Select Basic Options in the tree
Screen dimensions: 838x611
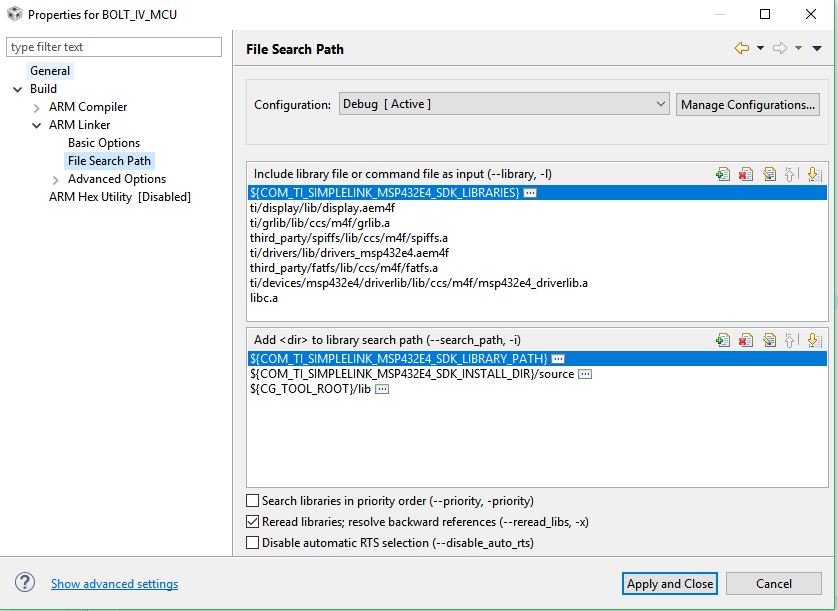[x=104, y=143]
